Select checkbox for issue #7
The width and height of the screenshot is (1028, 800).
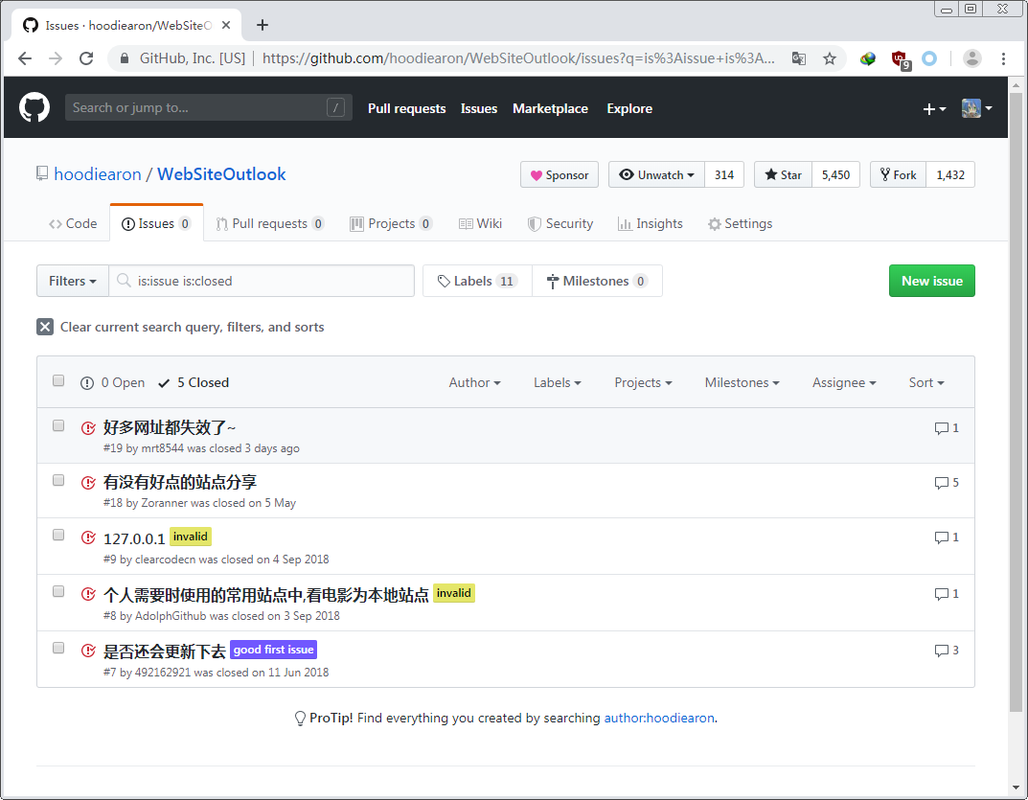[x=58, y=647]
